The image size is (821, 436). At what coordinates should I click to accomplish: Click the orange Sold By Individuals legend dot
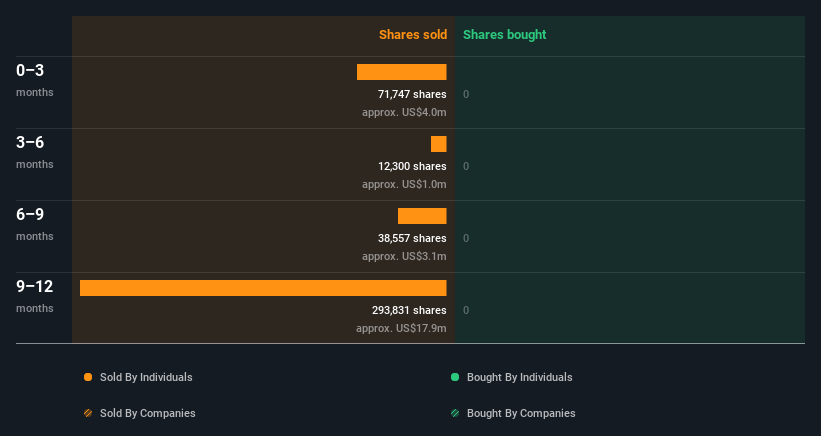click(x=88, y=377)
